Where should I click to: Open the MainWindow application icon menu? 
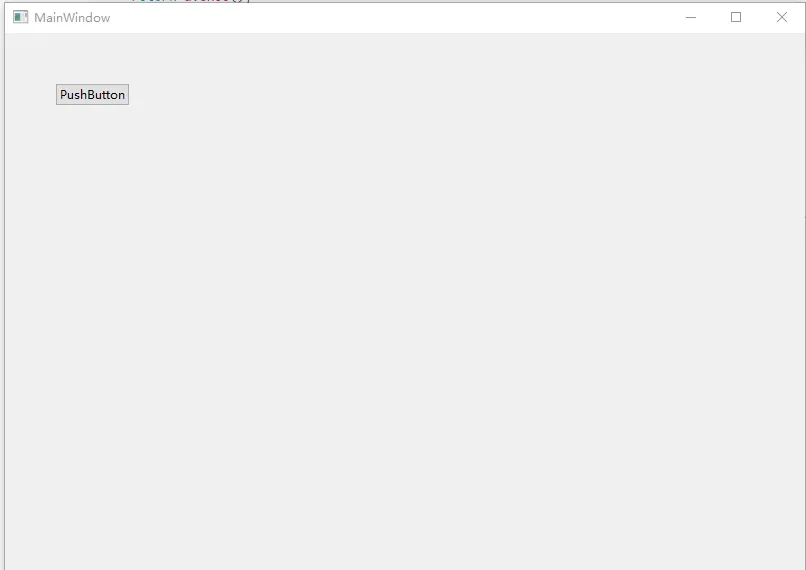(21, 17)
